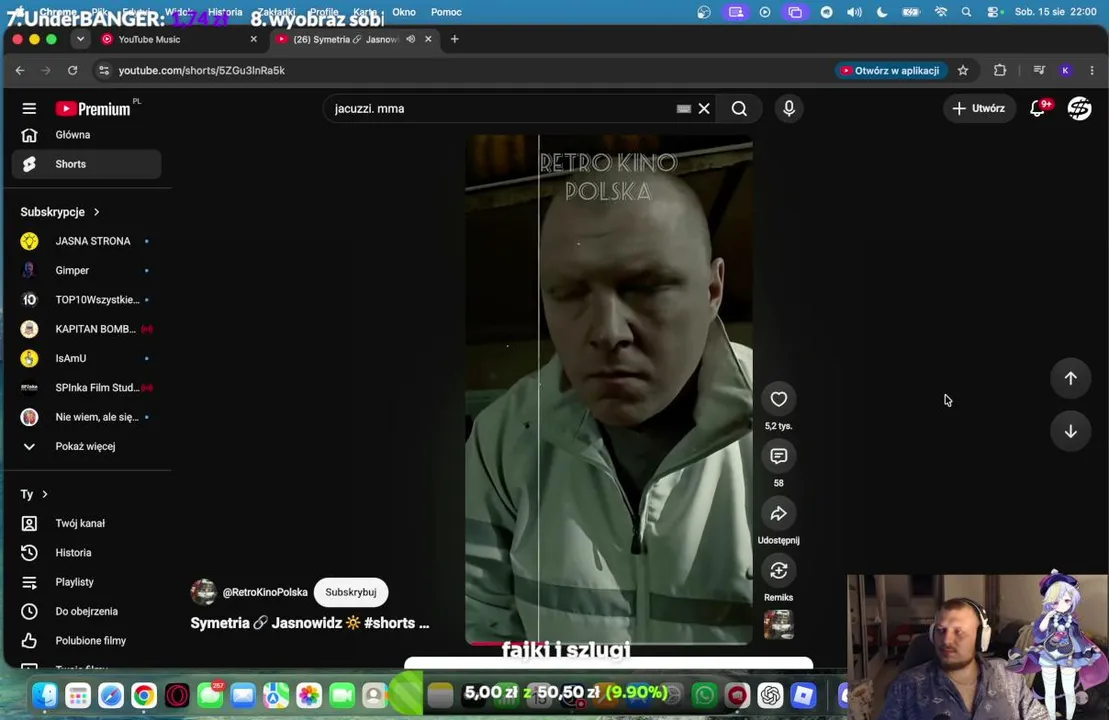The width and height of the screenshot is (1109, 720).
Task: Toggle Wi-Fi from menu bar icon
Action: click(941, 12)
